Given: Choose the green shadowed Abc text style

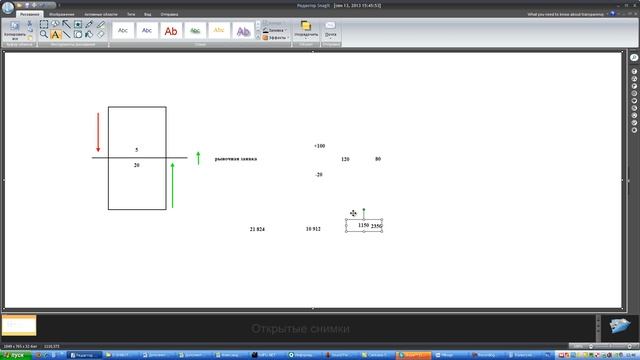Looking at the screenshot, I should point(195,31).
